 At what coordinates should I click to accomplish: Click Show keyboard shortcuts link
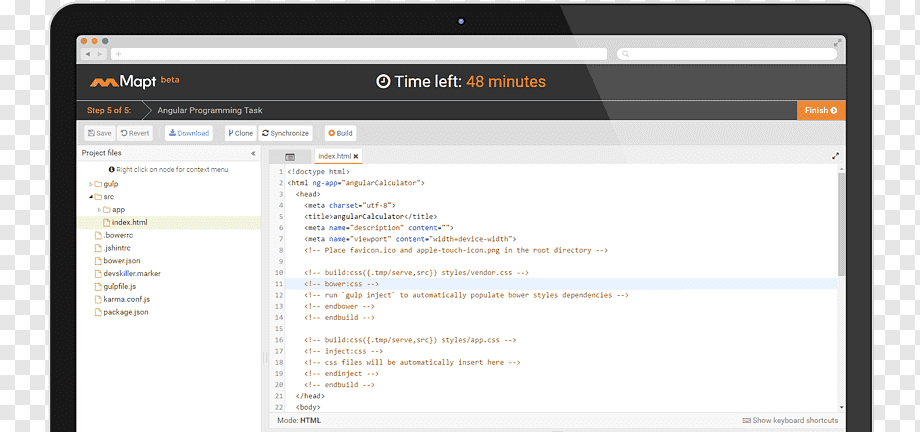tap(790, 420)
